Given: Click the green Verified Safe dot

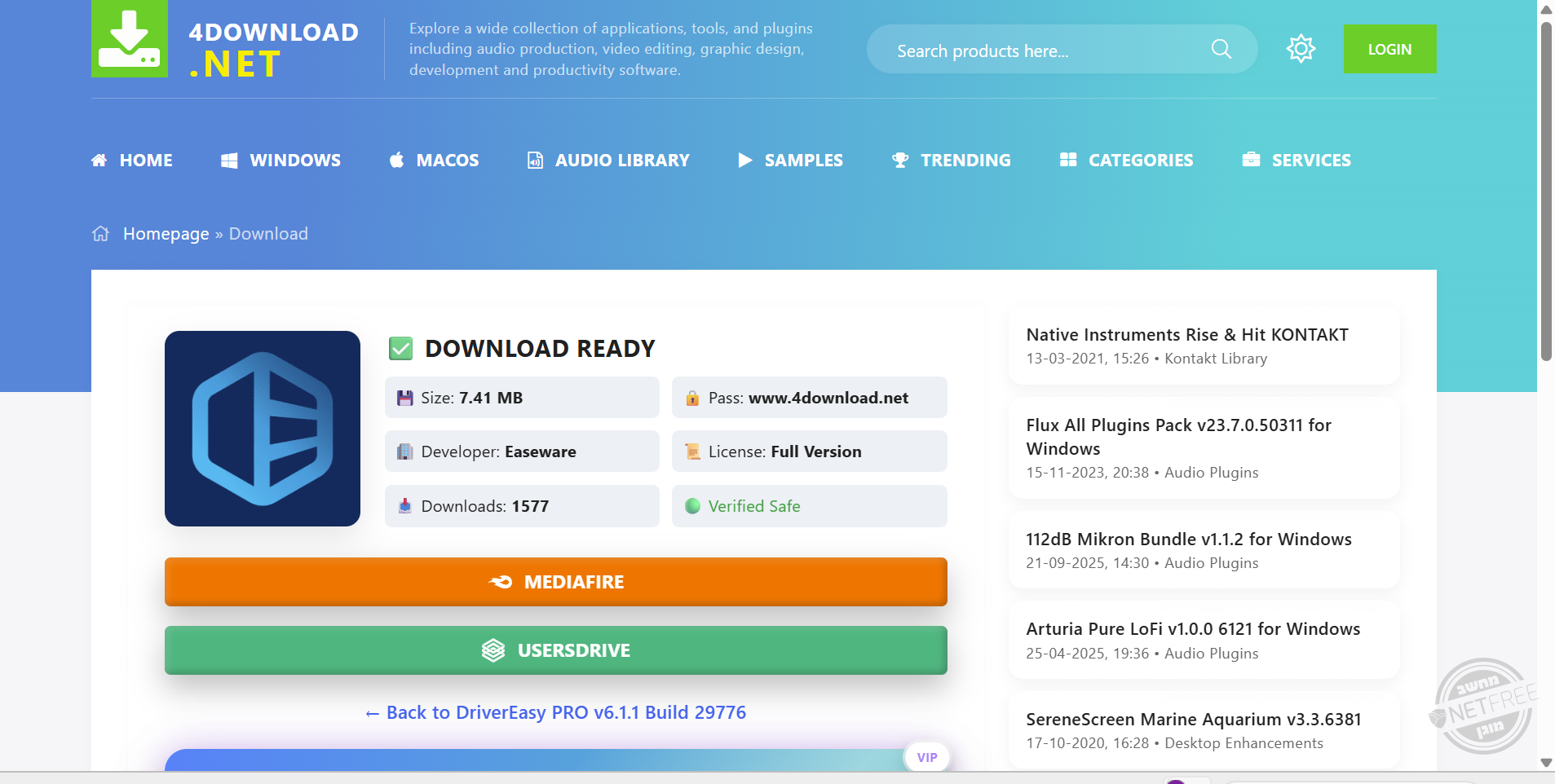Looking at the screenshot, I should tap(693, 506).
